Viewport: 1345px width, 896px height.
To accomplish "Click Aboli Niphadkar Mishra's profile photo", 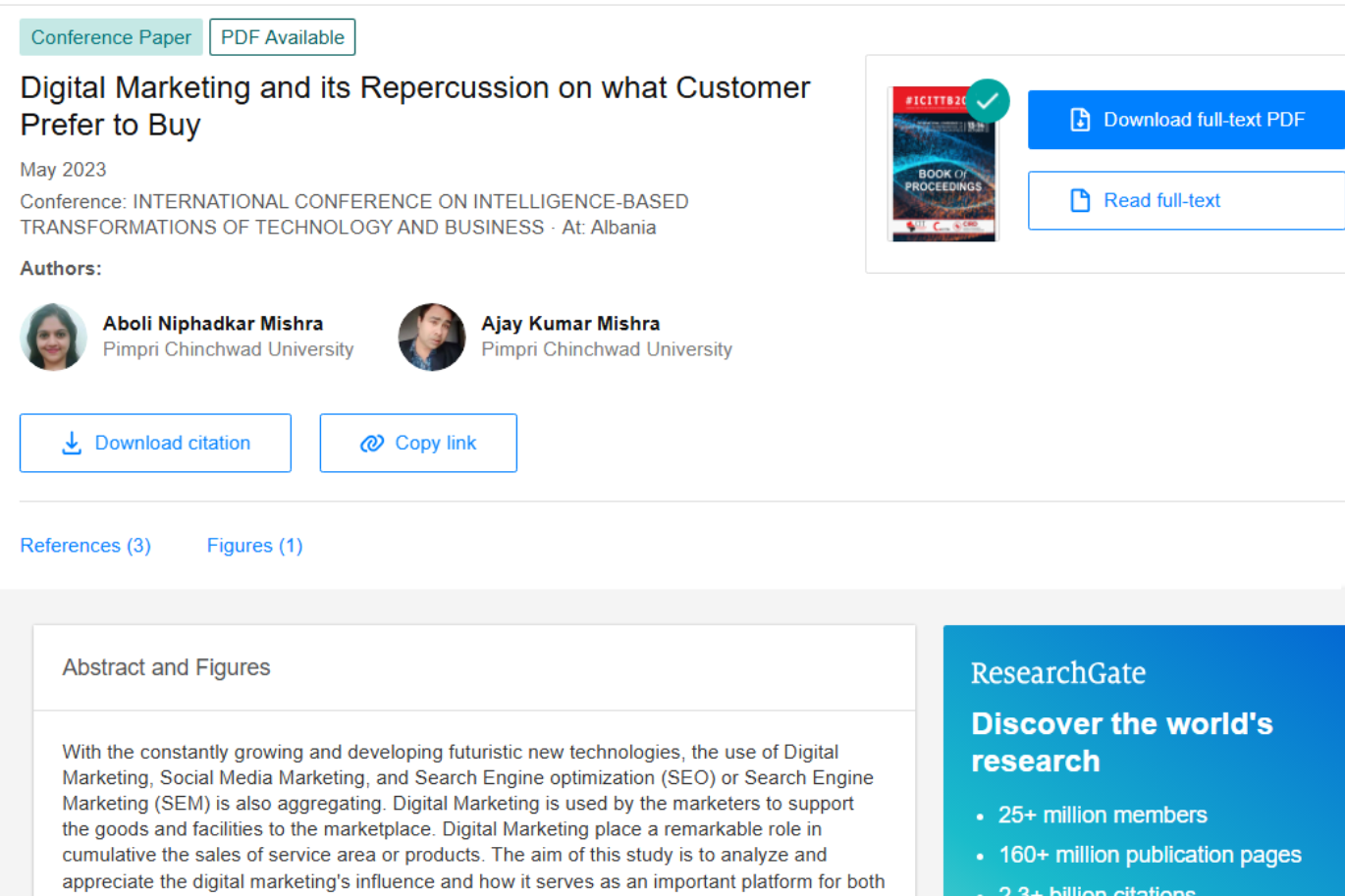I will point(53,337).
